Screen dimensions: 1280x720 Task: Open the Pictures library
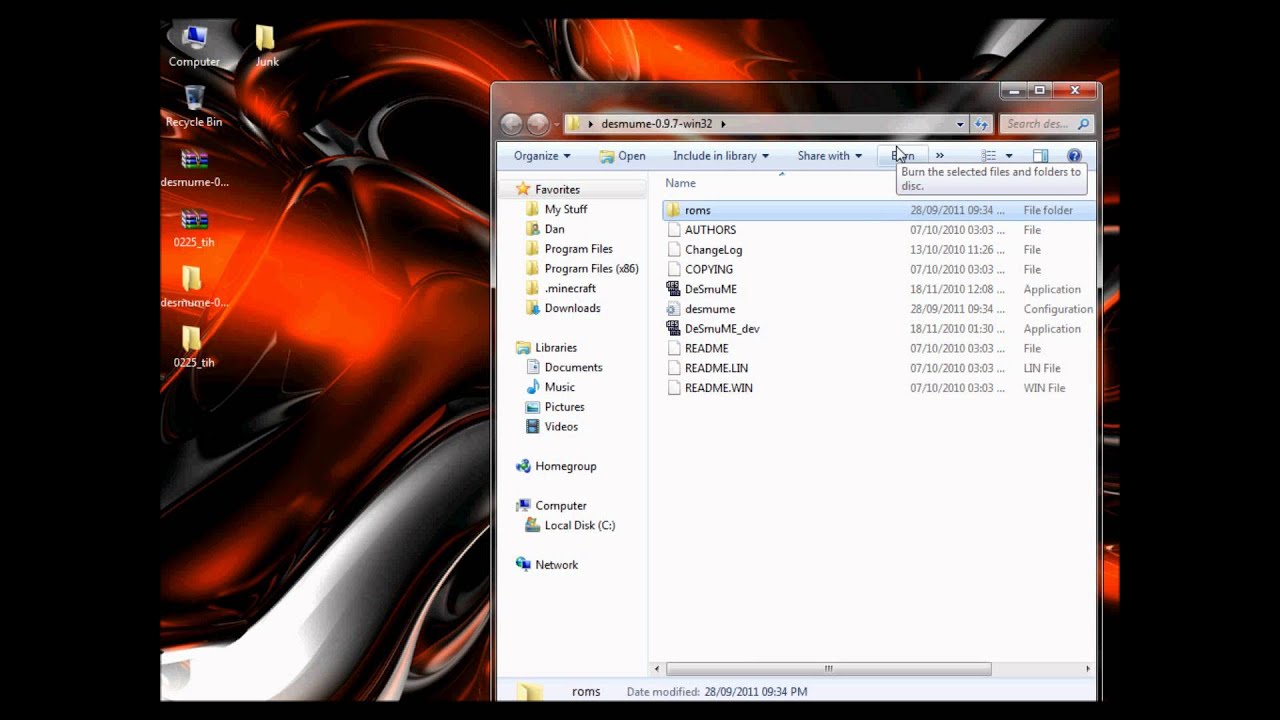click(564, 407)
